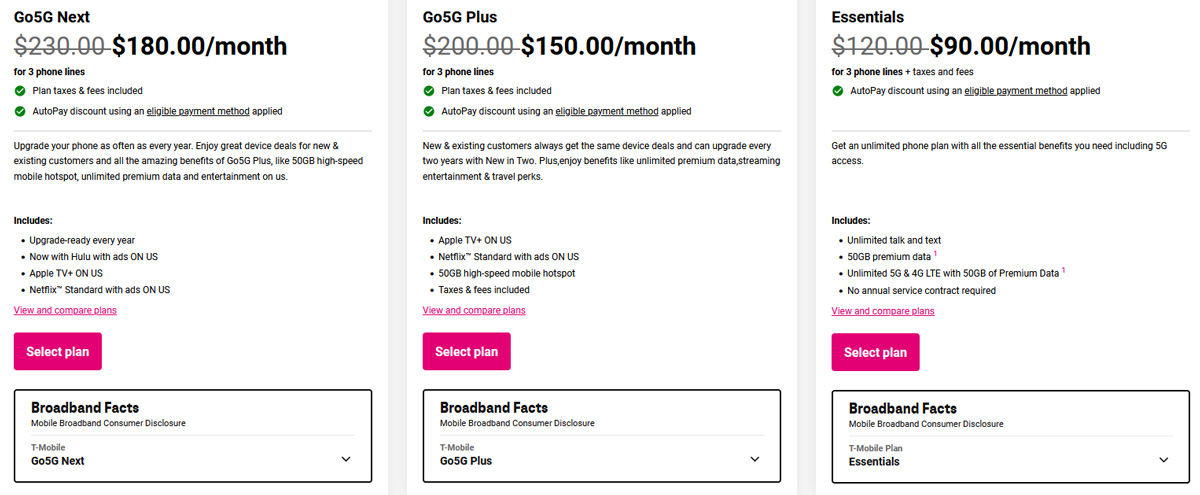Viewport: 1200px width, 495px height.
Task: Click green checkmark beside Go5G Plus taxes included
Action: (429, 91)
